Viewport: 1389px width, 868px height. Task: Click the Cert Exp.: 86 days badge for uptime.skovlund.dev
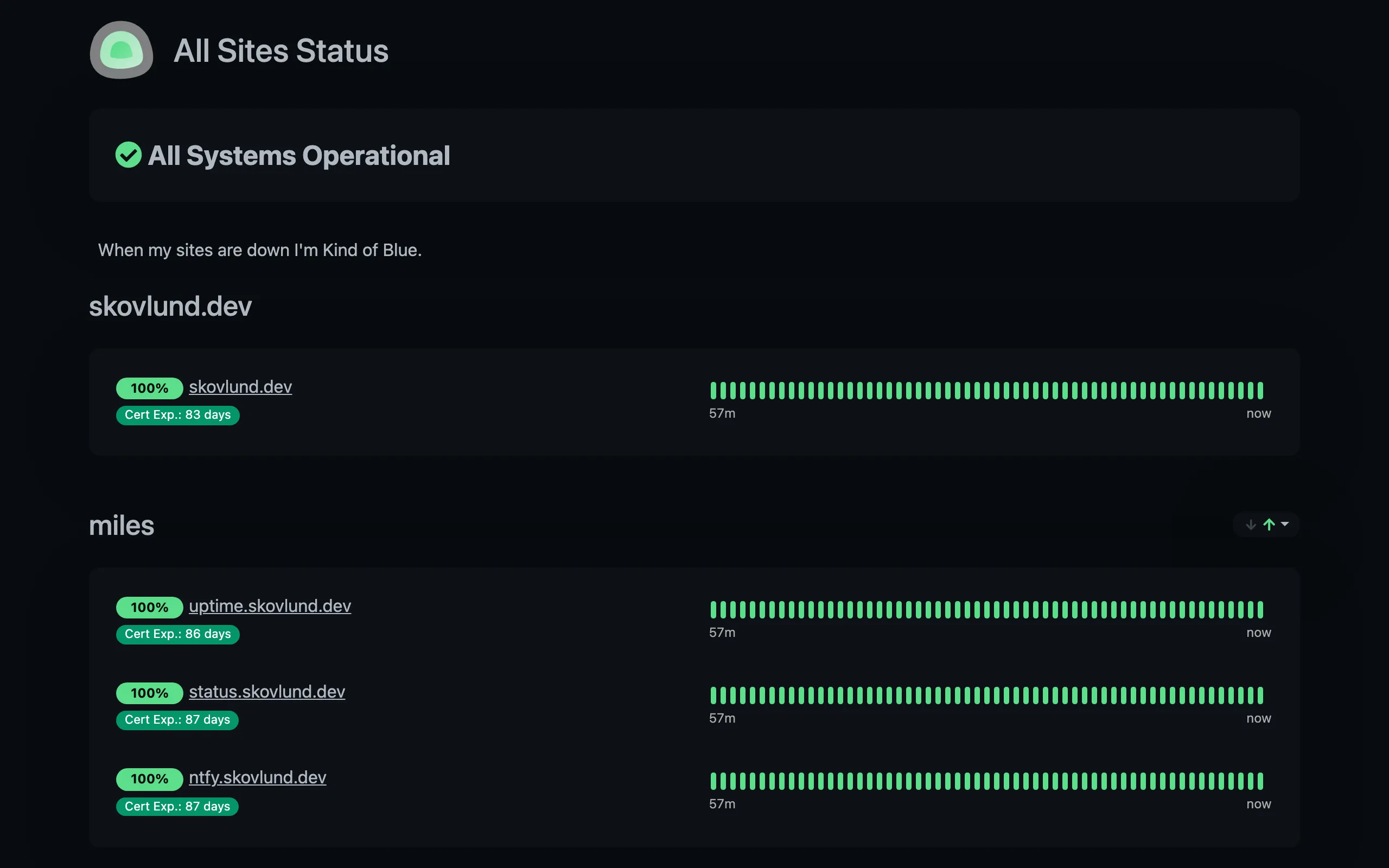pos(177,634)
